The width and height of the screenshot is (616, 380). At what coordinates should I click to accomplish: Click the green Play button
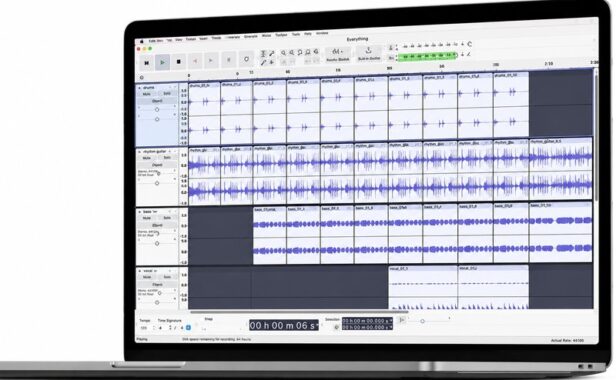coord(163,62)
